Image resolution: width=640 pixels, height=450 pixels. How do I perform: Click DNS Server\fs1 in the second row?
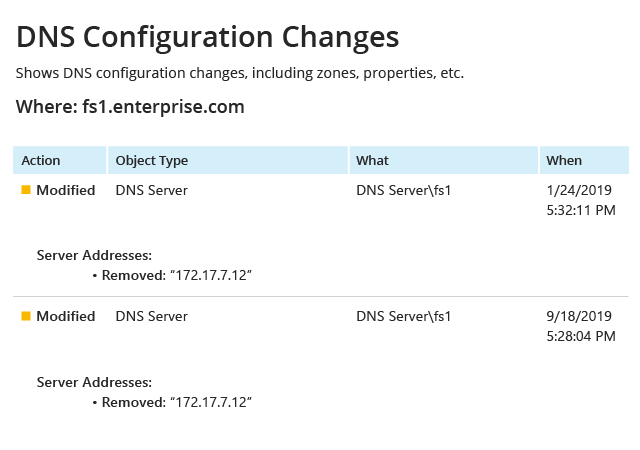404,316
